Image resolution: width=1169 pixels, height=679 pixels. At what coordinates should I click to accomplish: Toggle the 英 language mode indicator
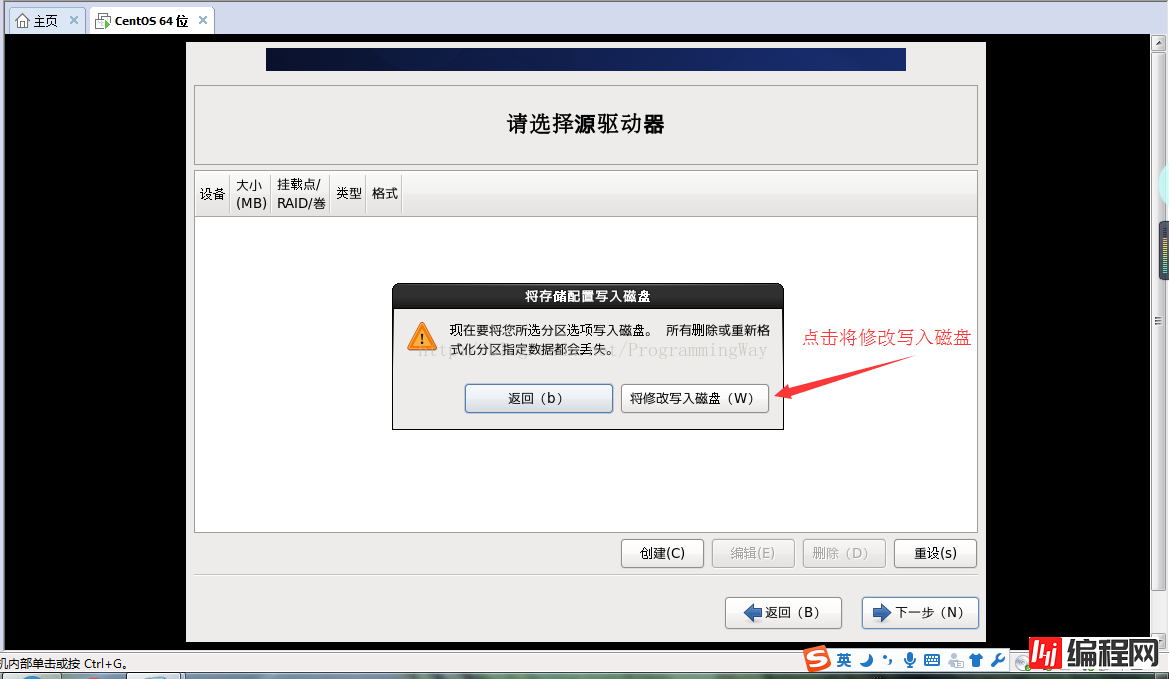tap(844, 660)
